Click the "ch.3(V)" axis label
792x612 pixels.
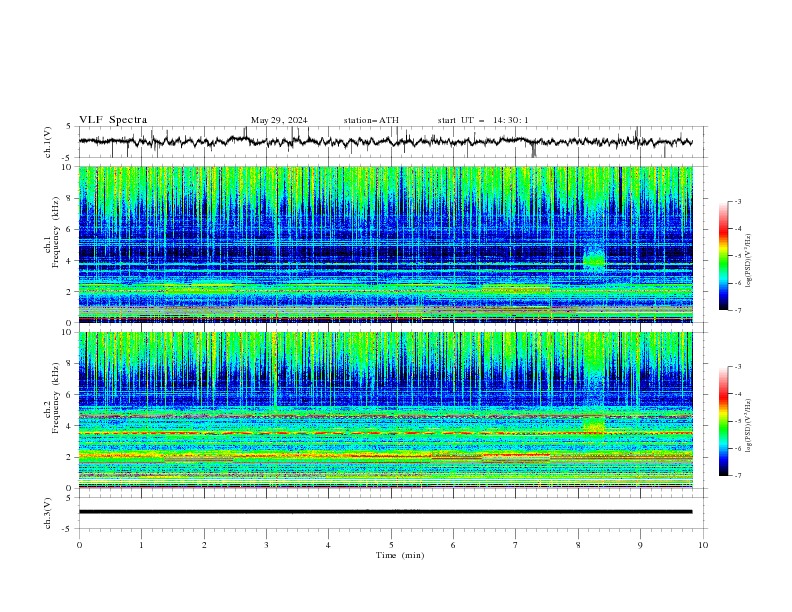tap(48, 513)
